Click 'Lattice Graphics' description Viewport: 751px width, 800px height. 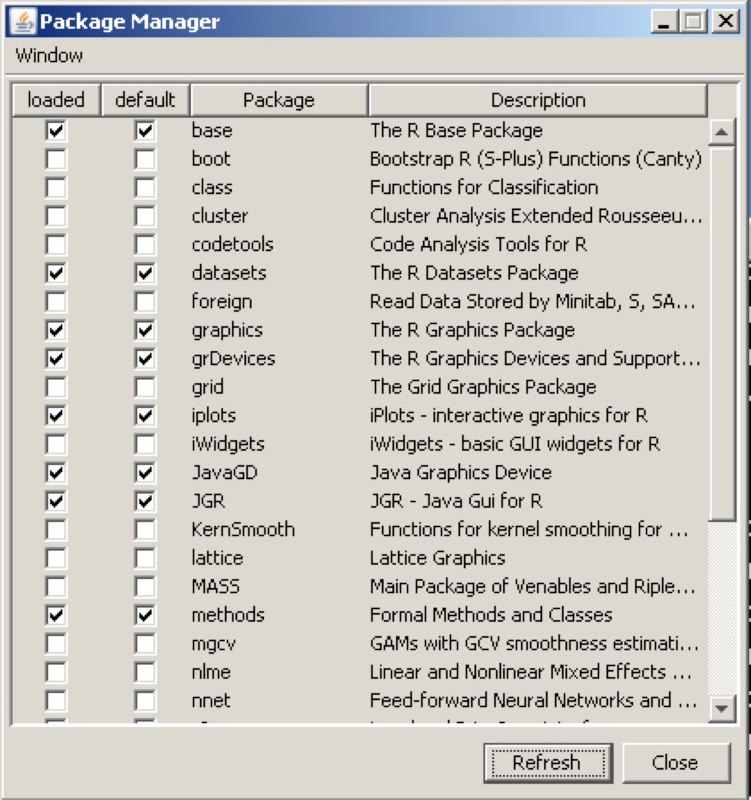point(438,559)
